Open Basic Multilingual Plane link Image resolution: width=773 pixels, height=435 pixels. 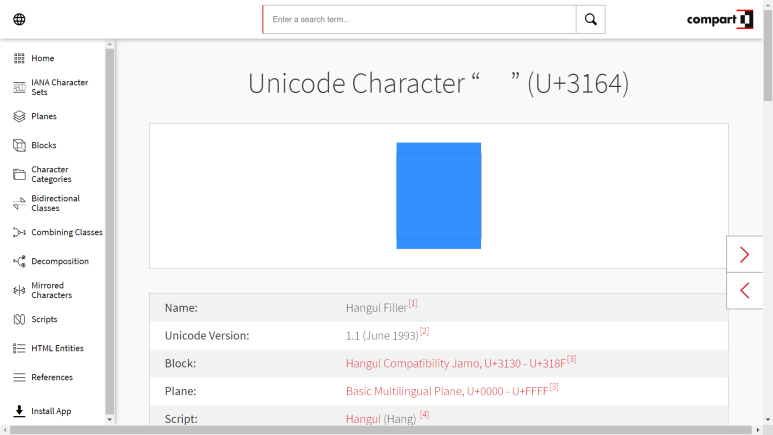point(447,391)
